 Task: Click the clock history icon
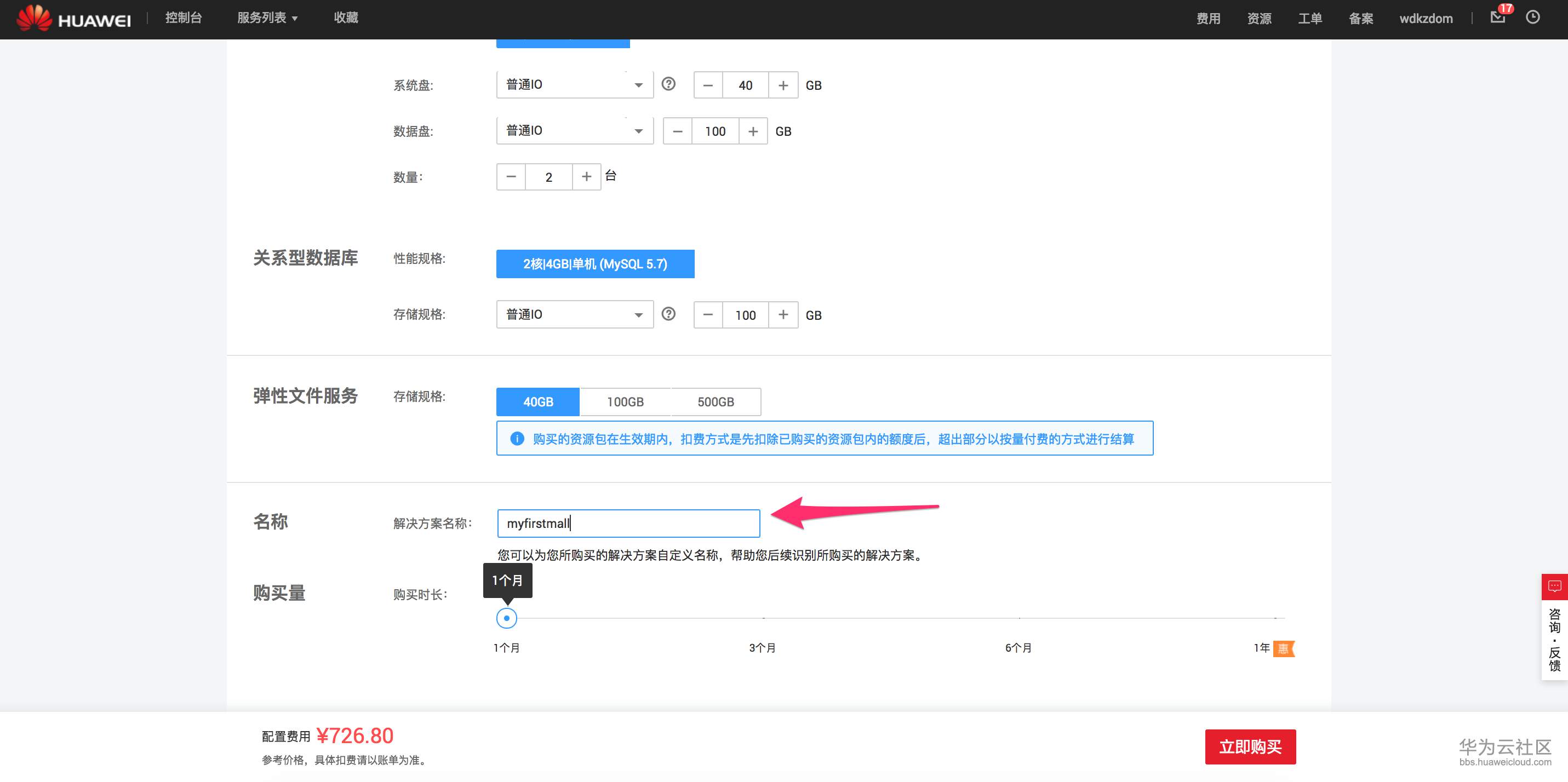pos(1533,17)
